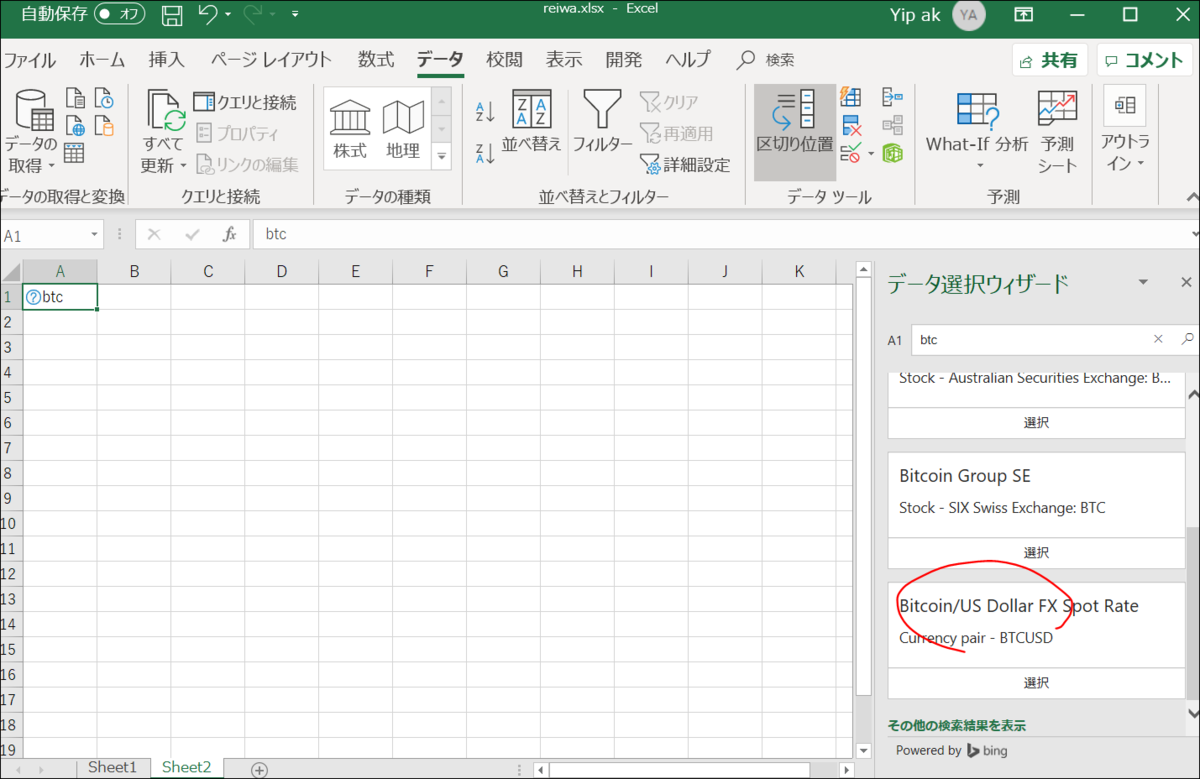
Task: Click the Save floppy disk icon
Action: coord(172,15)
